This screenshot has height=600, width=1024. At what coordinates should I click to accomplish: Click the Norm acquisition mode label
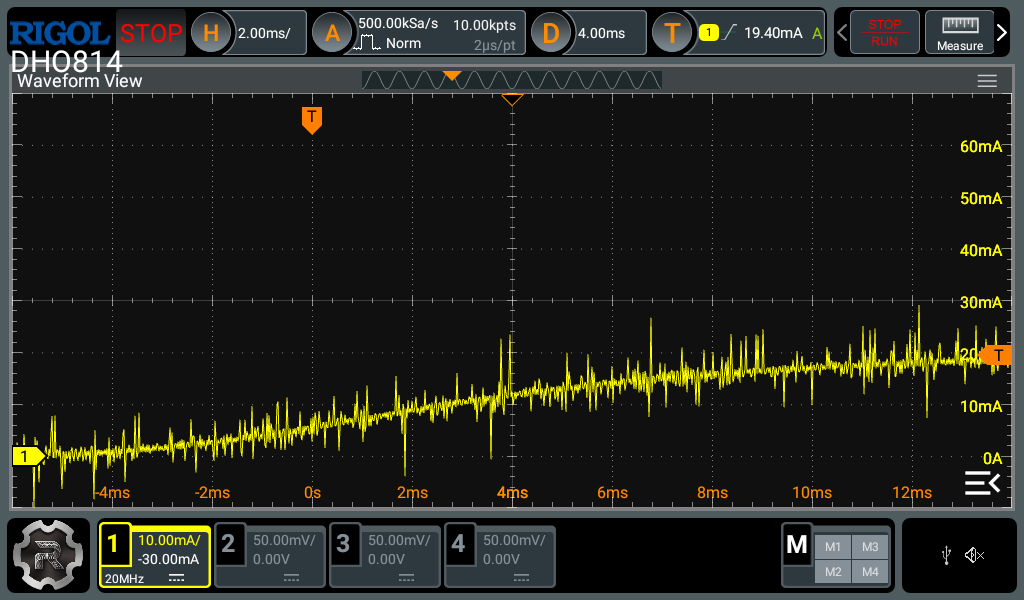pyautogui.click(x=403, y=44)
